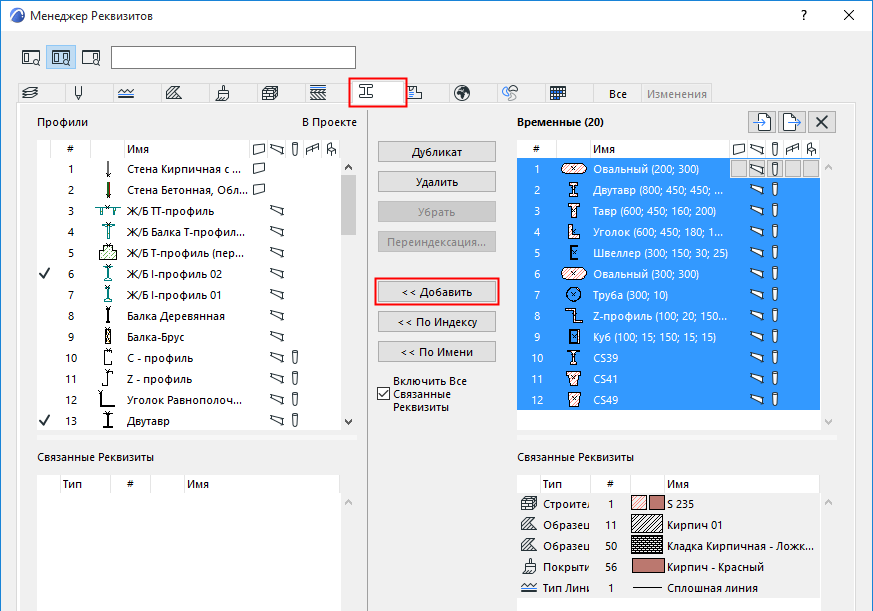Click the help question mark button
873x611 pixels.
804,15
